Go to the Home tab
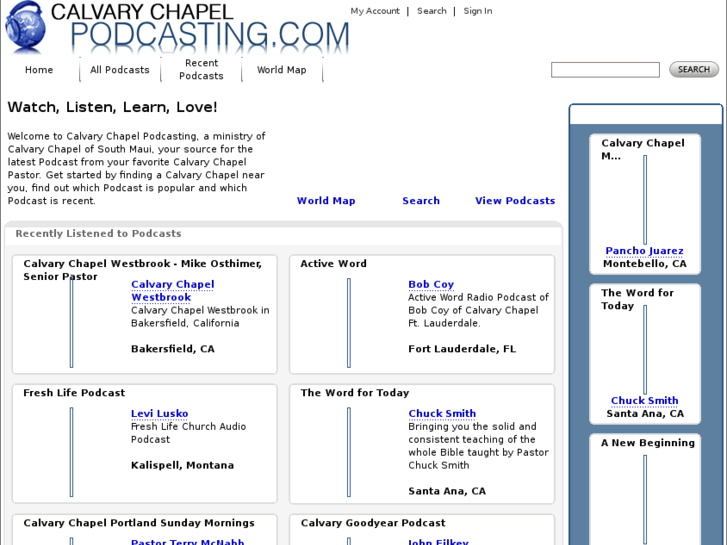This screenshot has width=727, height=545. pyautogui.click(x=39, y=70)
